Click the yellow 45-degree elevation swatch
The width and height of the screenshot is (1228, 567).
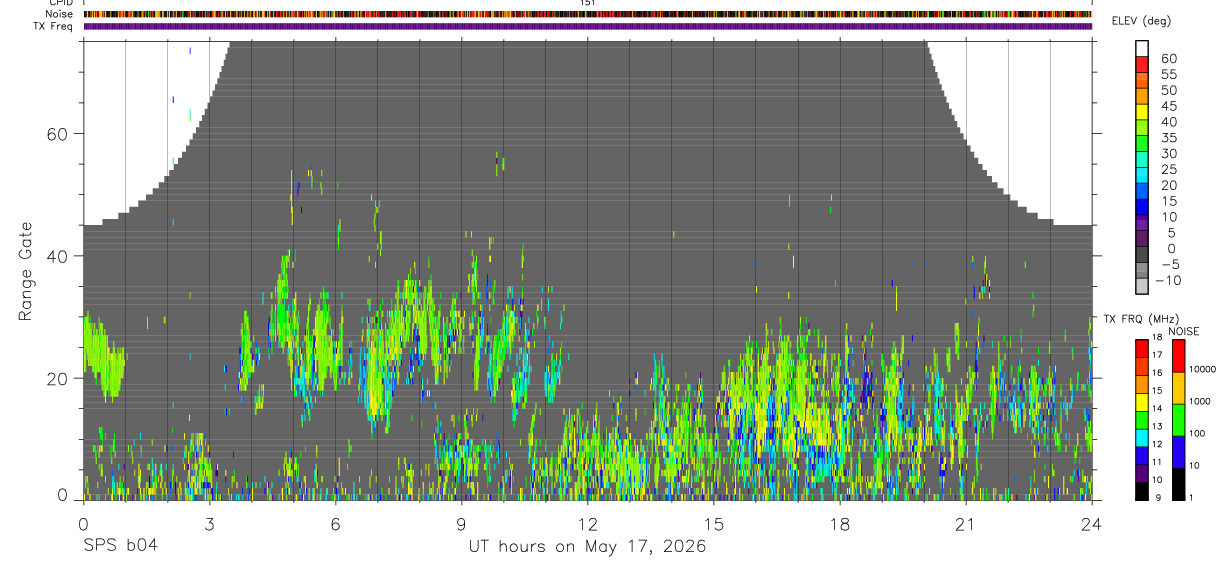point(1143,111)
